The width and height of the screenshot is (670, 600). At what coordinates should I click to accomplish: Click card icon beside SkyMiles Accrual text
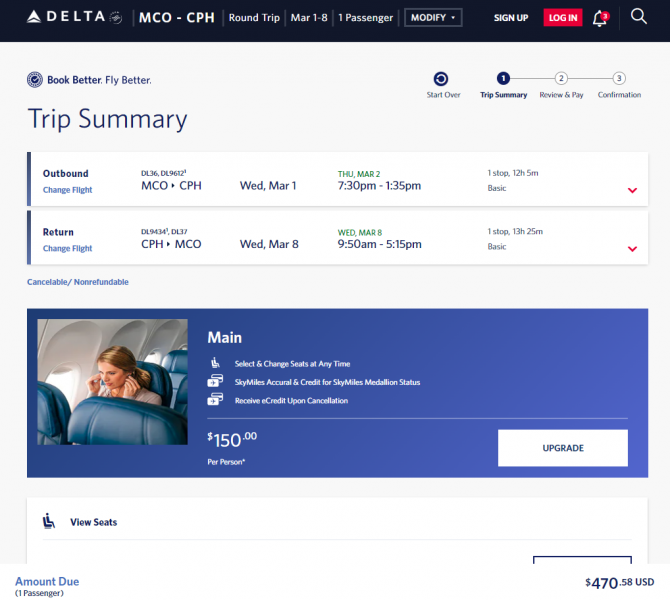pyautogui.click(x=215, y=381)
